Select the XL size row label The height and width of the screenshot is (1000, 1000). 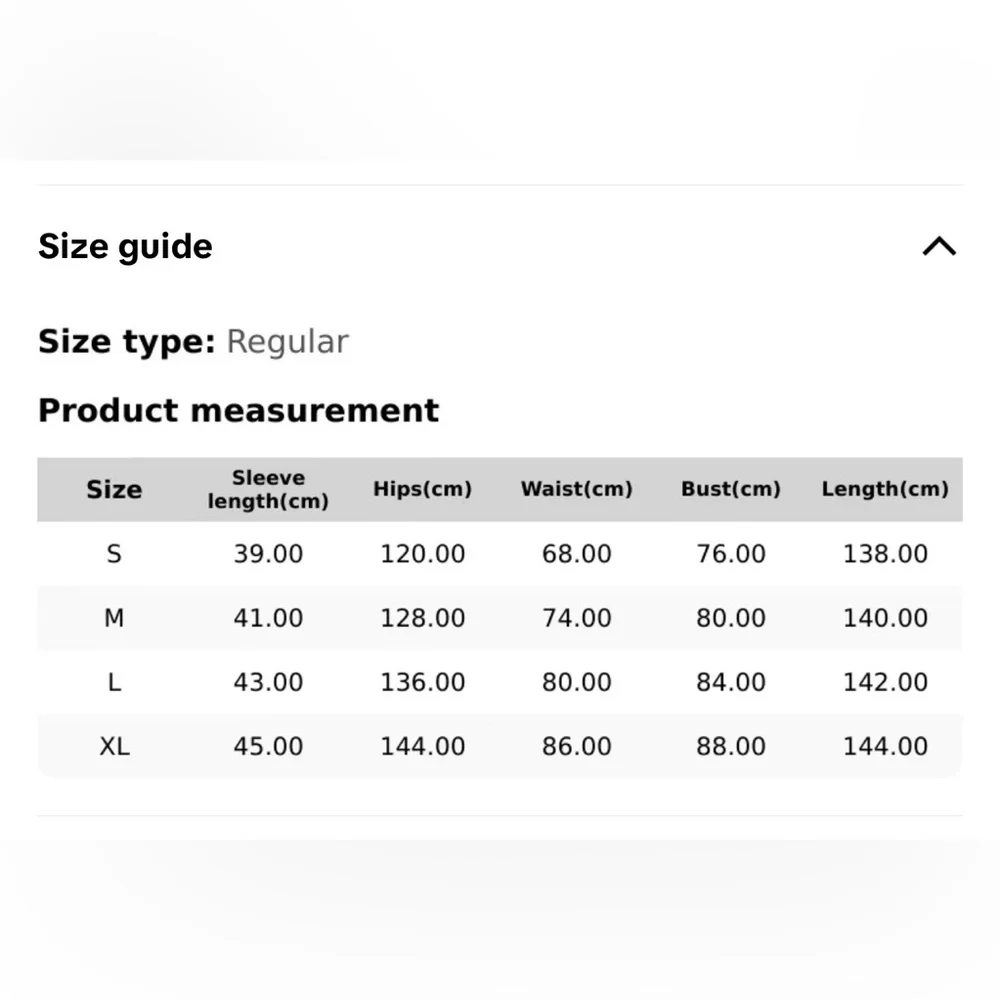(114, 746)
